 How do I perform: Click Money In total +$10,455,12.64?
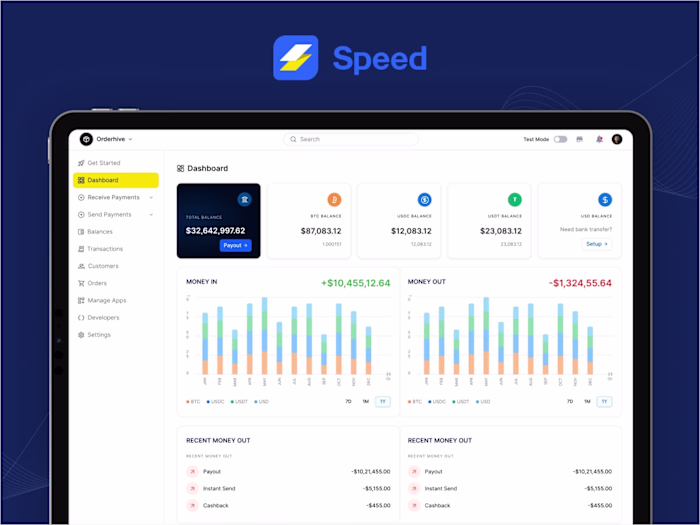click(355, 283)
